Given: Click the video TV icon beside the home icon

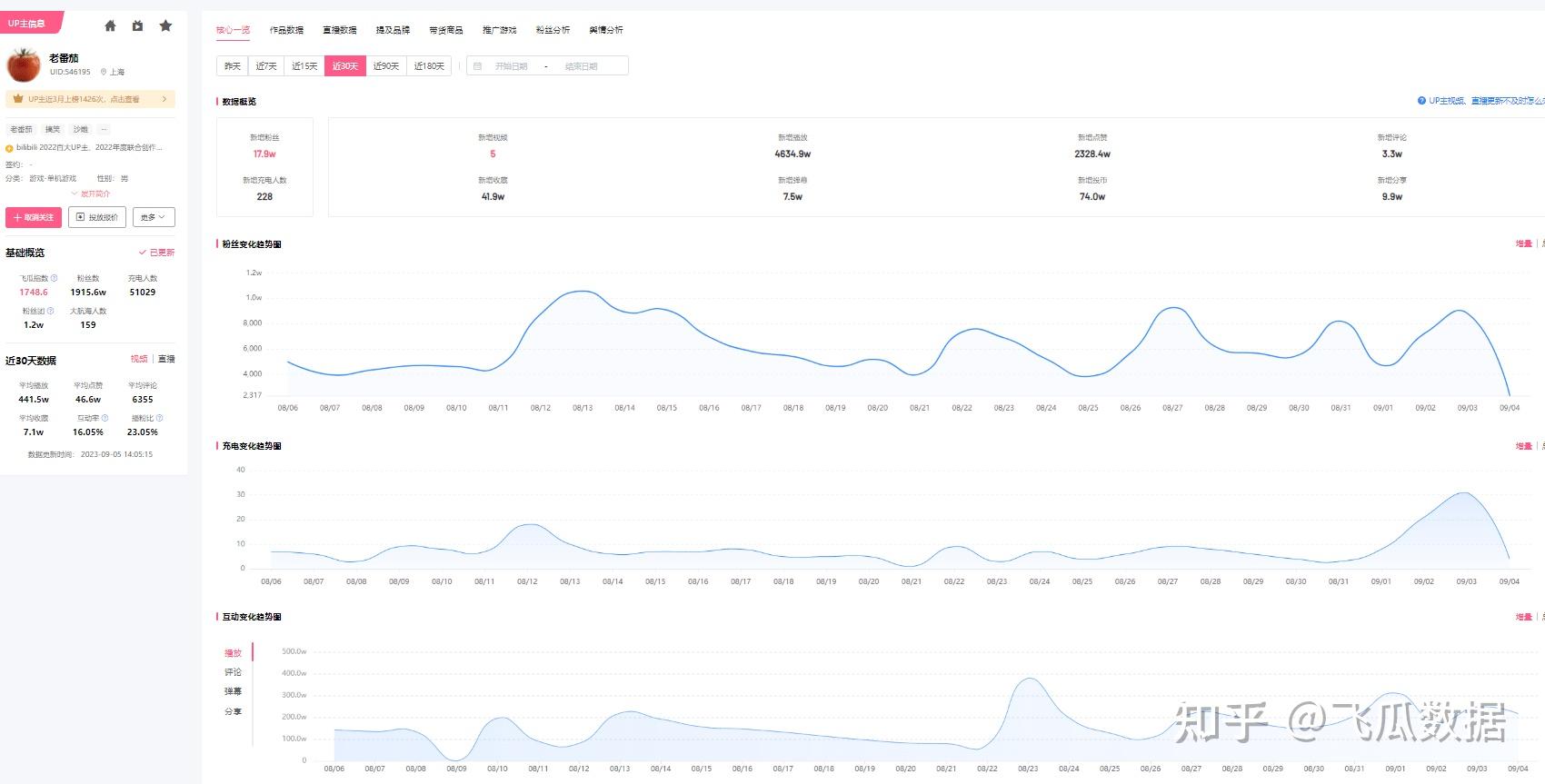Looking at the screenshot, I should pos(137,25).
